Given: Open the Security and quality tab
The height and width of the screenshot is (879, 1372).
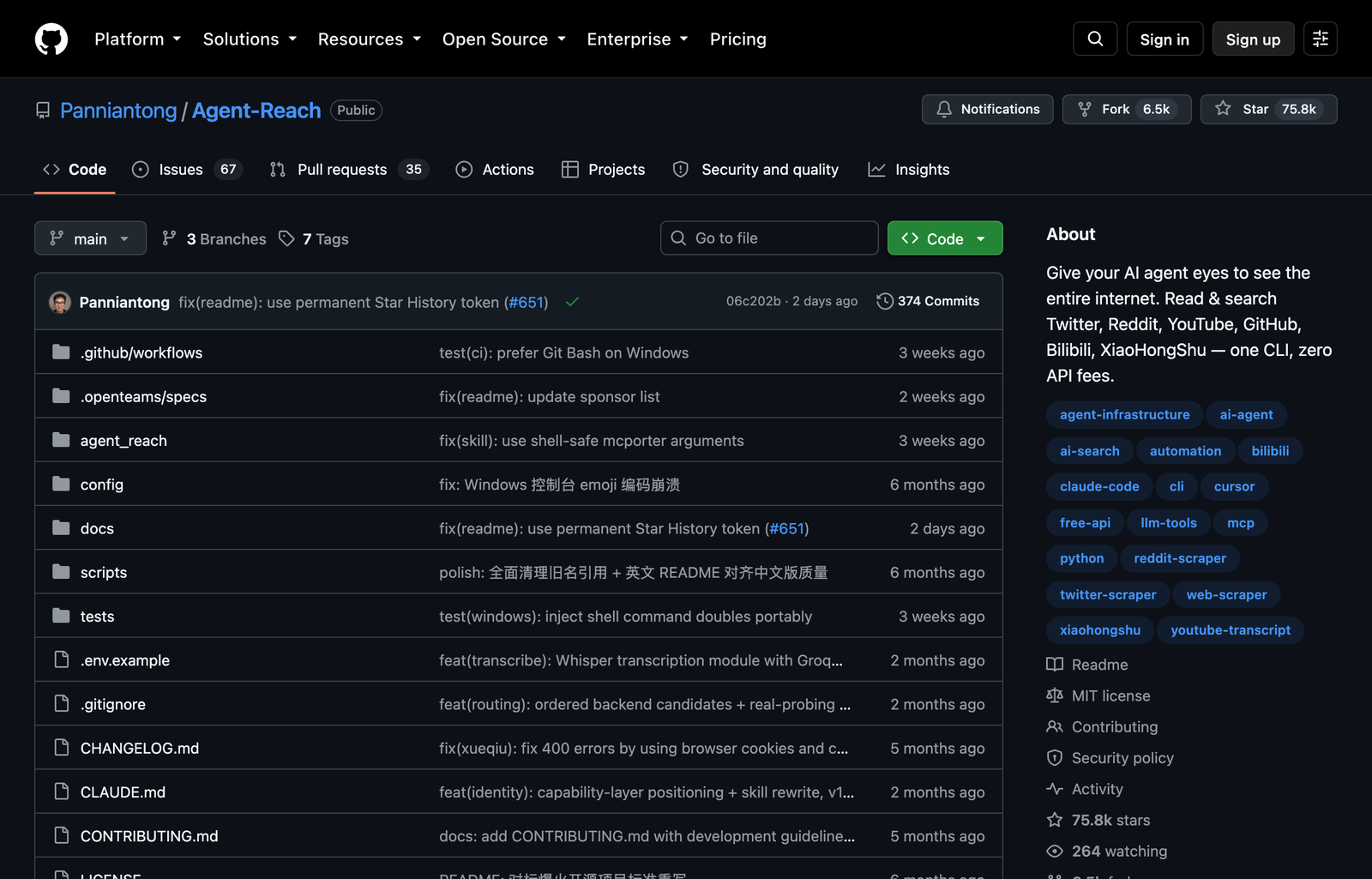Looking at the screenshot, I should click(755, 170).
